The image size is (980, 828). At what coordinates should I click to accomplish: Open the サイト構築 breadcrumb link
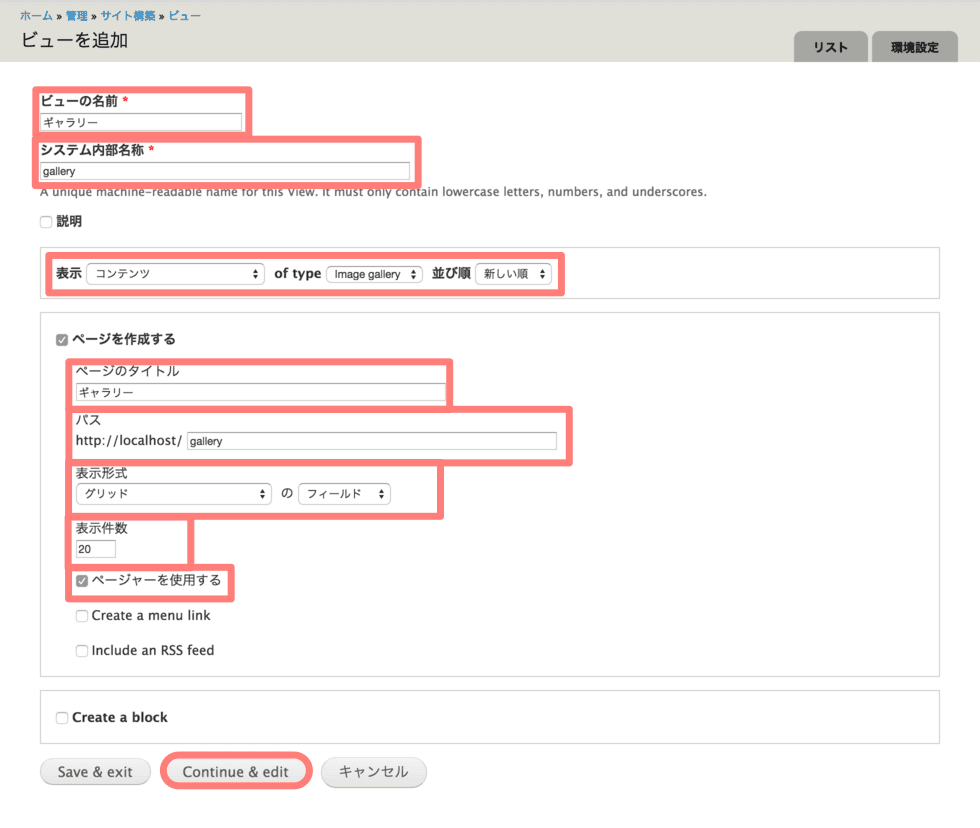pos(128,16)
